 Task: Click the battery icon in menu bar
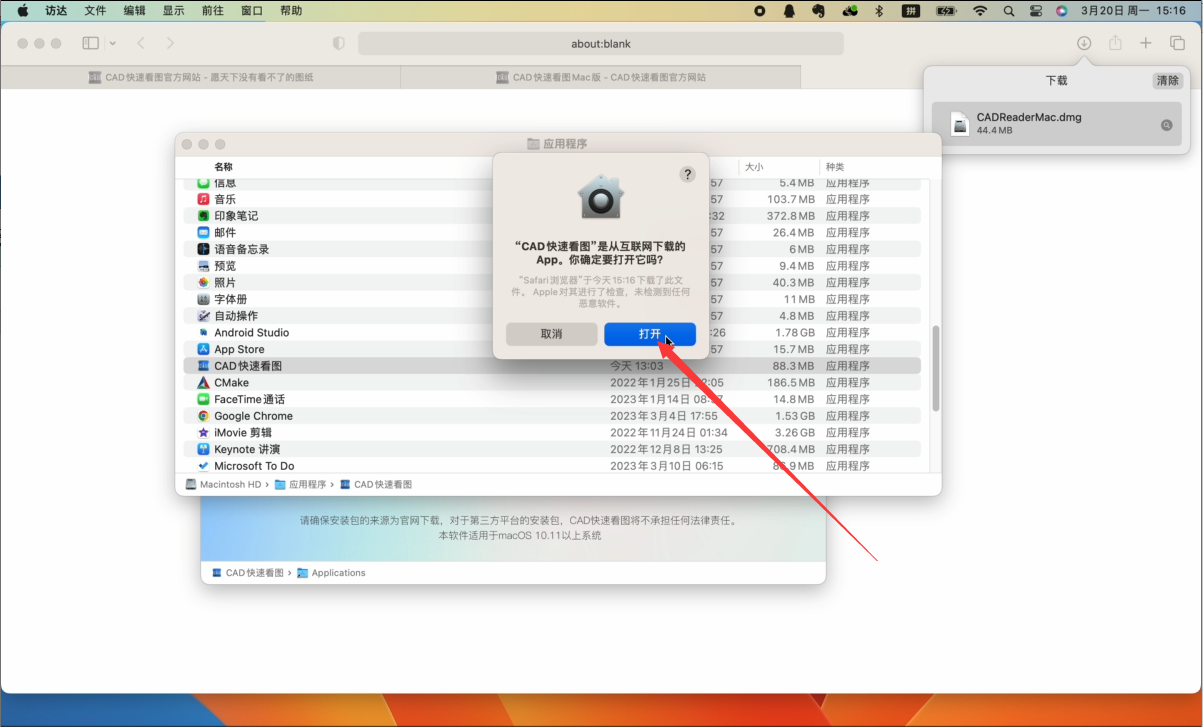click(x=946, y=11)
